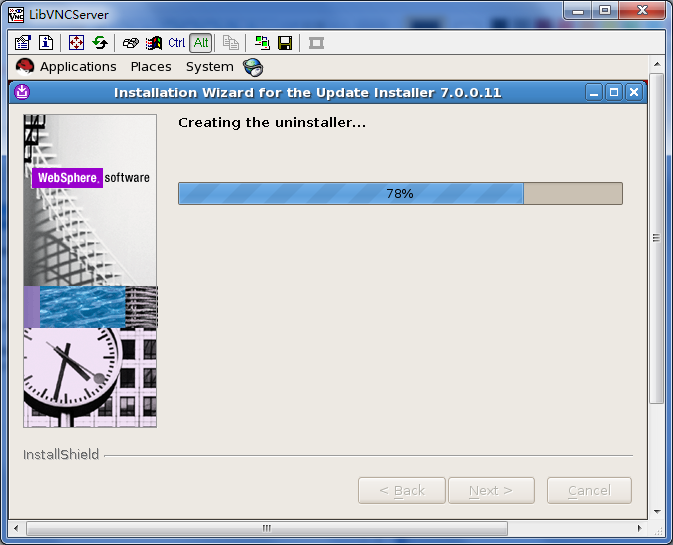Show the connection info icon
Viewport: 673px width, 545px height.
46,43
